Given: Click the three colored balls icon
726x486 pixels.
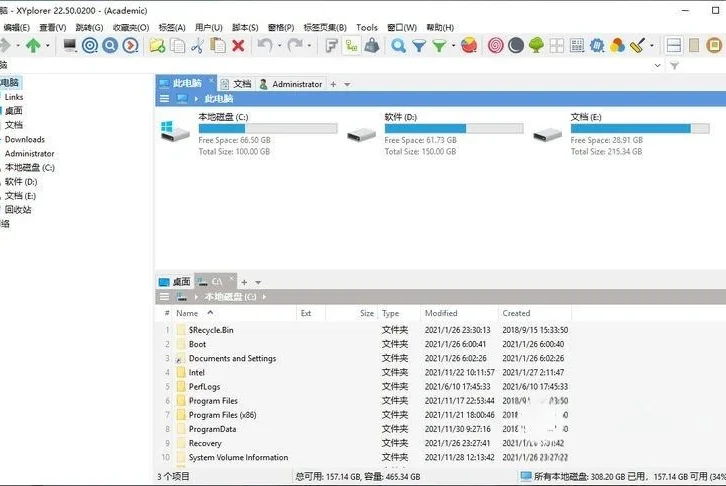Looking at the screenshot, I should click(617, 45).
